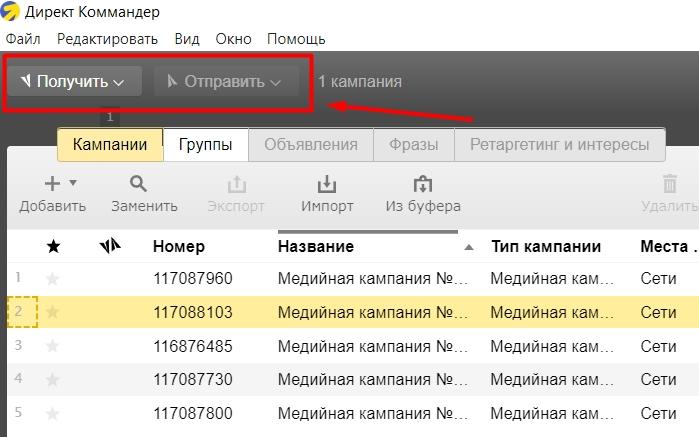Sort by the sync status column icon
The width and height of the screenshot is (699, 437).
(110, 246)
